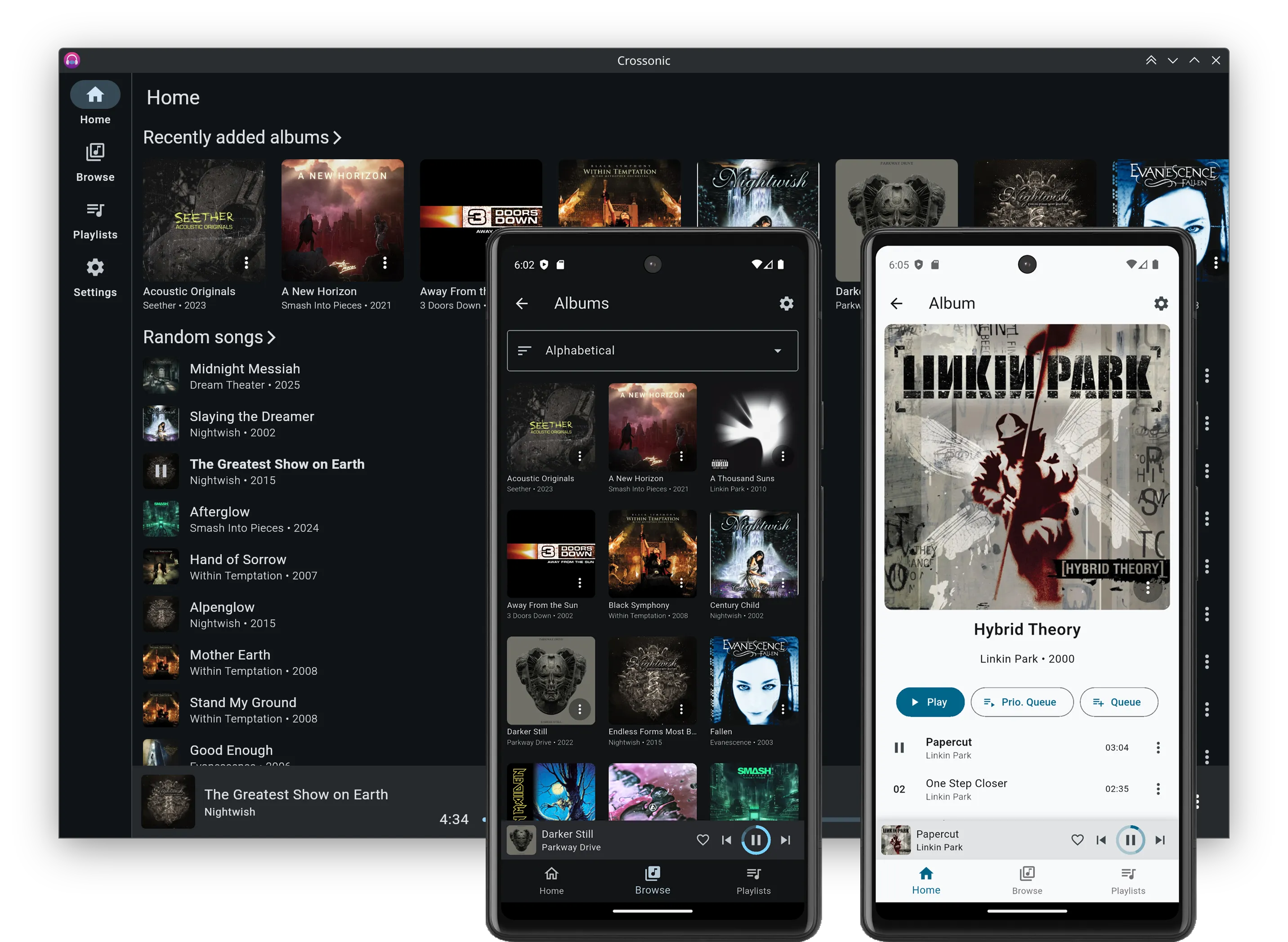Switch to the Playlists tab on the phone
This screenshot has height=942, width=1288.
(x=753, y=880)
